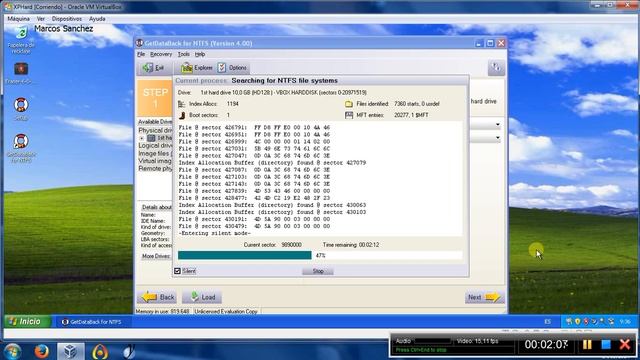
Task: Open the lower dropdown arrow right of dialog
Action: (498, 138)
